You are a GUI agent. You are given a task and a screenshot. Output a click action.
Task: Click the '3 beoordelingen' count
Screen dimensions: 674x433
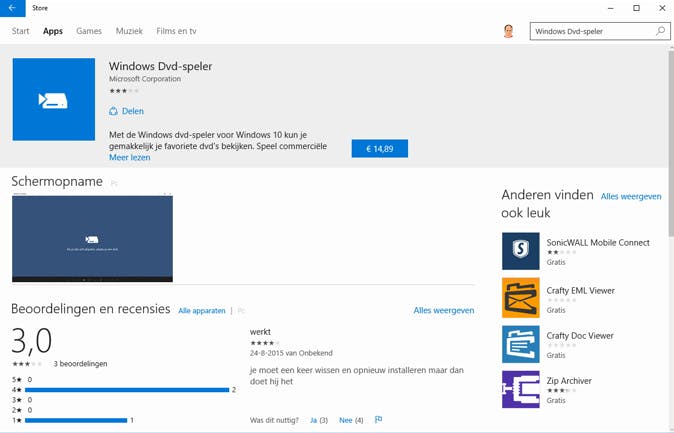click(x=80, y=364)
